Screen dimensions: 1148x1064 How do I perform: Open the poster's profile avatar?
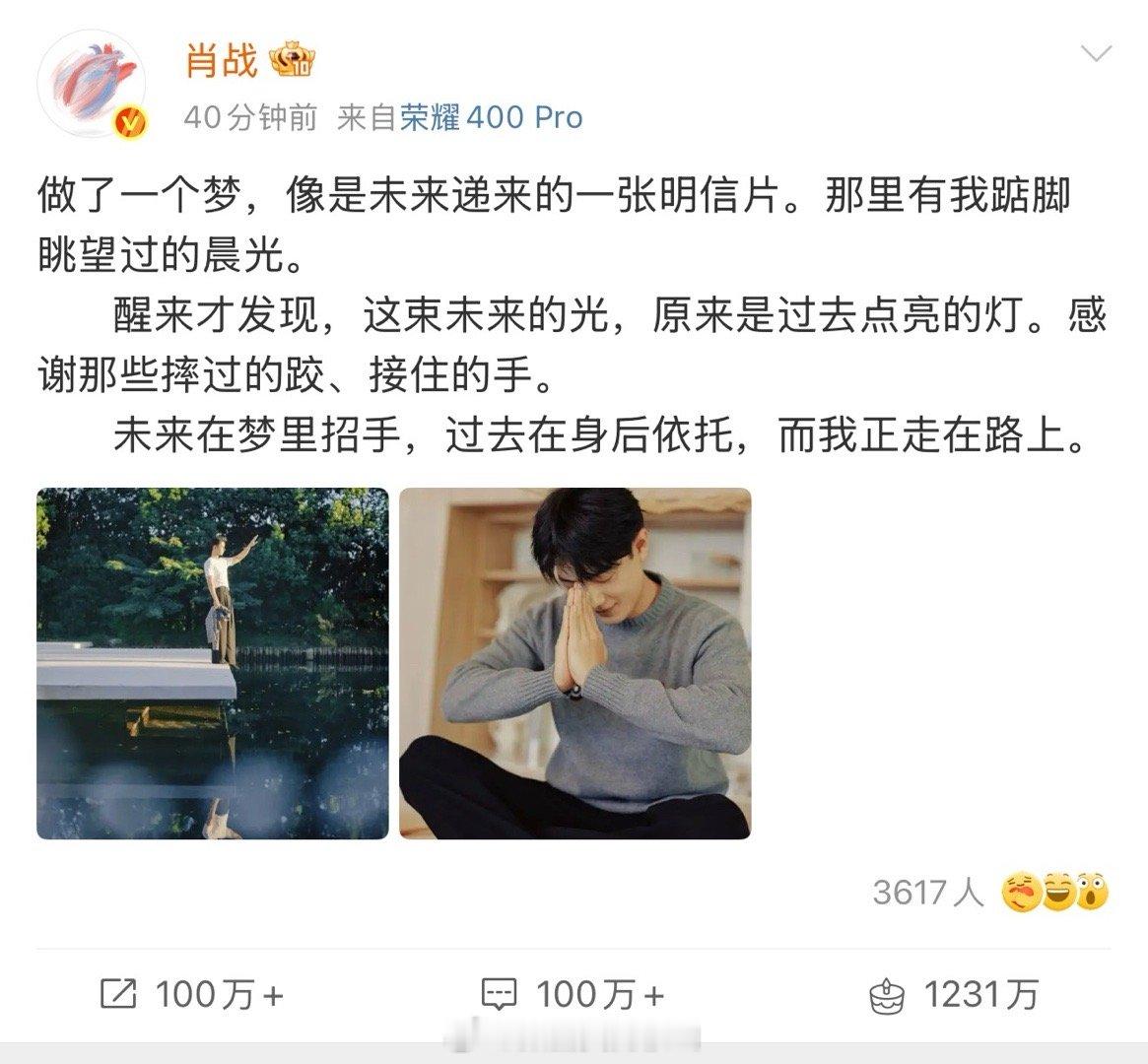(x=93, y=83)
